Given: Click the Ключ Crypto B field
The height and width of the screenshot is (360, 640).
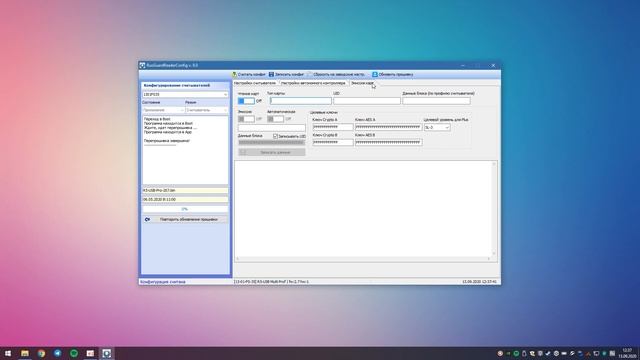Looking at the screenshot, I should click(333, 142).
